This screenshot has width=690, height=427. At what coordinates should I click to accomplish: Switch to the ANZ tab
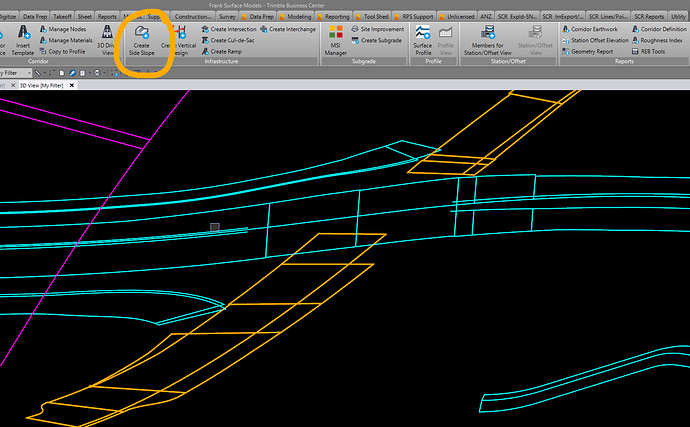tap(486, 17)
